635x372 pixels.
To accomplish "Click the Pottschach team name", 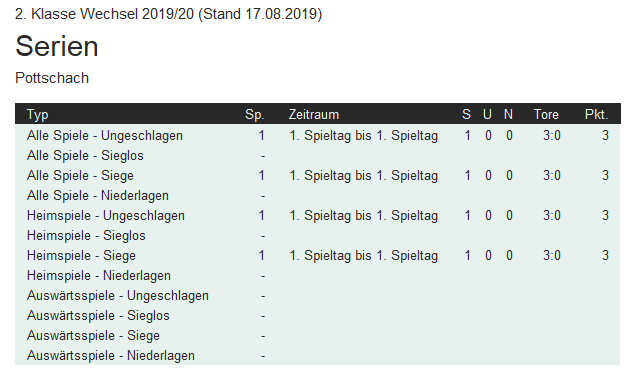I will pyautogui.click(x=52, y=78).
